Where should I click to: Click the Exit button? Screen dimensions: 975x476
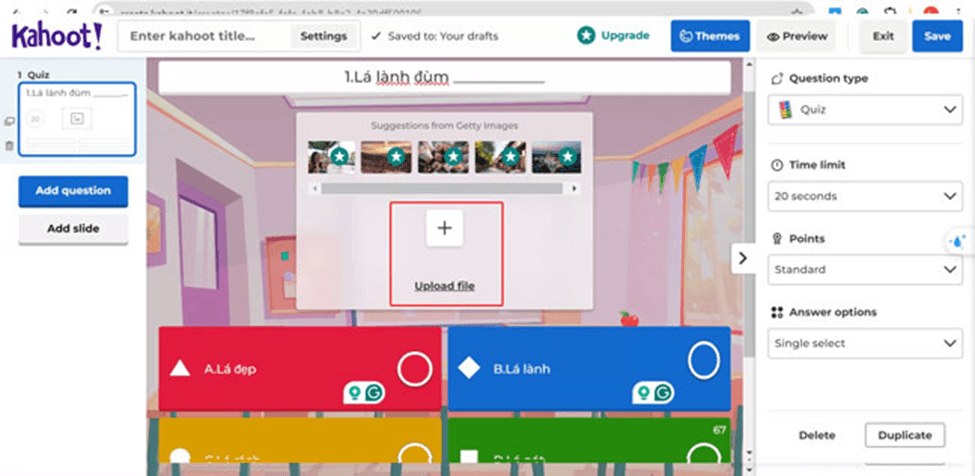click(x=883, y=36)
